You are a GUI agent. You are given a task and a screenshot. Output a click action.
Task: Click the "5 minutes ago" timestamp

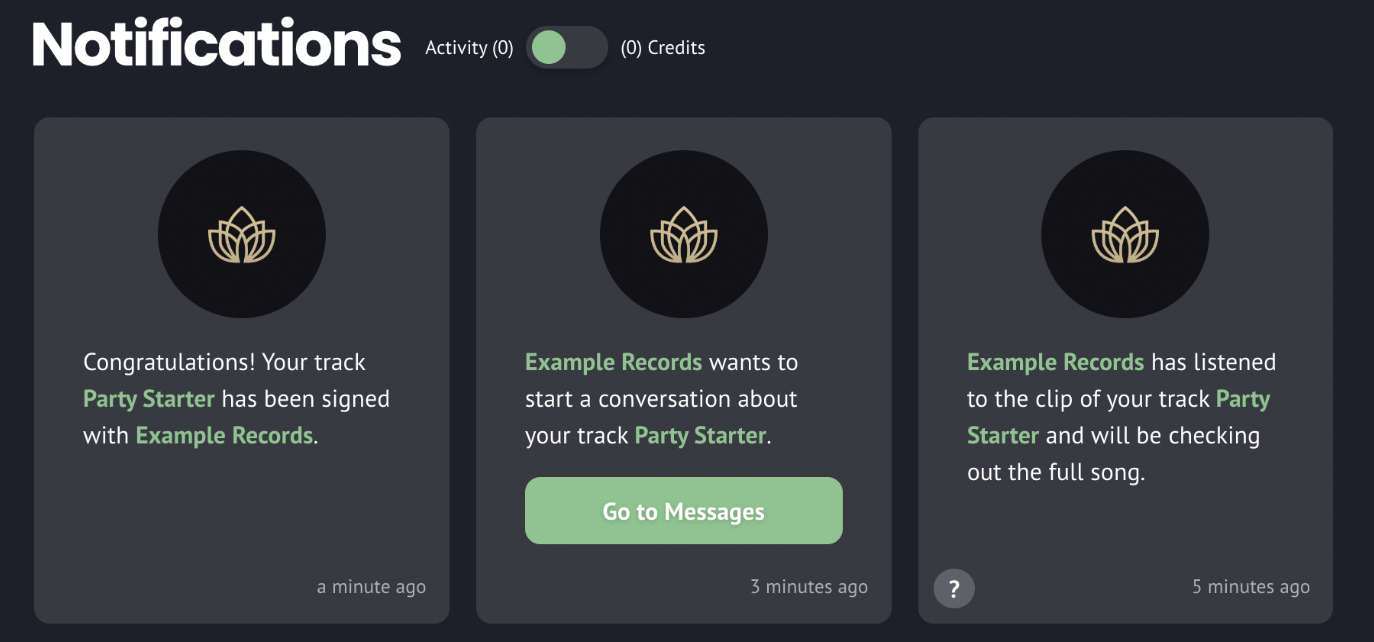click(x=1251, y=587)
